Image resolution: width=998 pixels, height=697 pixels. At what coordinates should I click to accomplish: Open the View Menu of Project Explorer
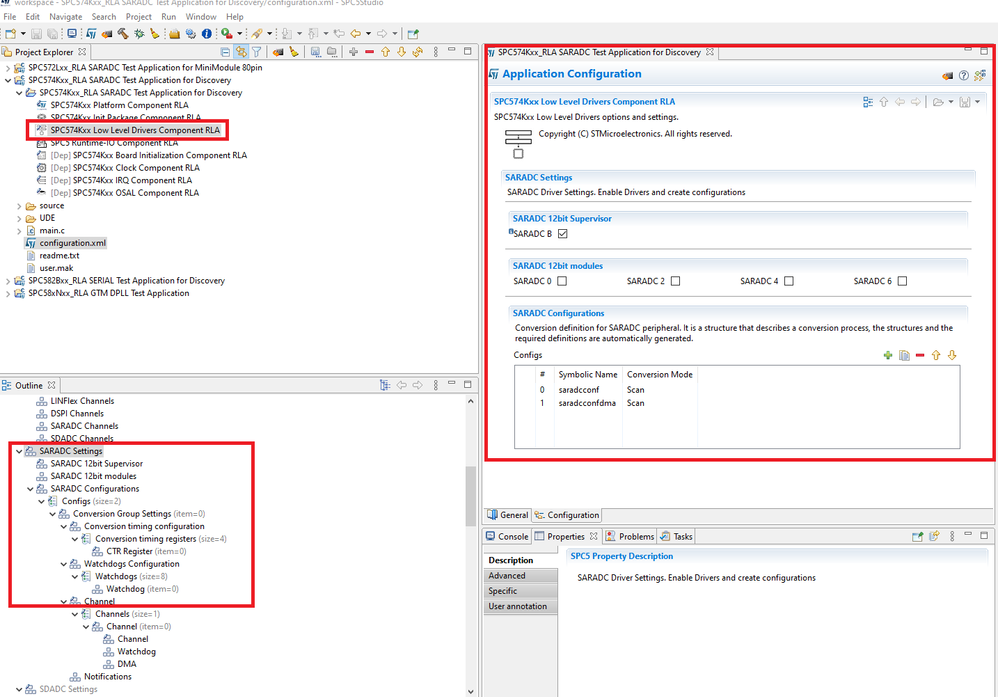(436, 52)
